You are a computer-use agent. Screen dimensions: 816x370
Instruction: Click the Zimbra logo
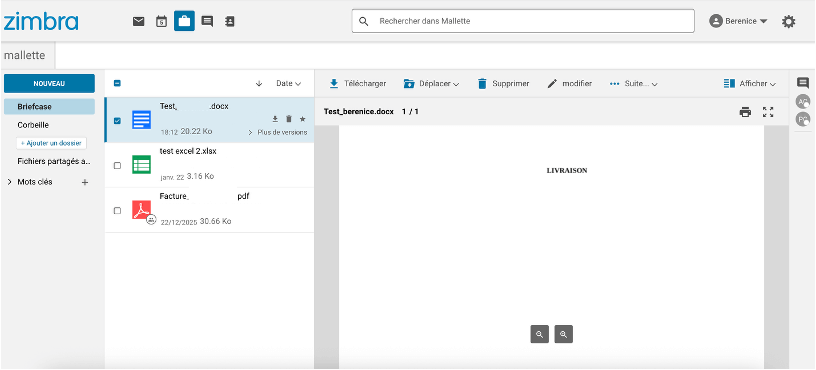tap(41, 21)
